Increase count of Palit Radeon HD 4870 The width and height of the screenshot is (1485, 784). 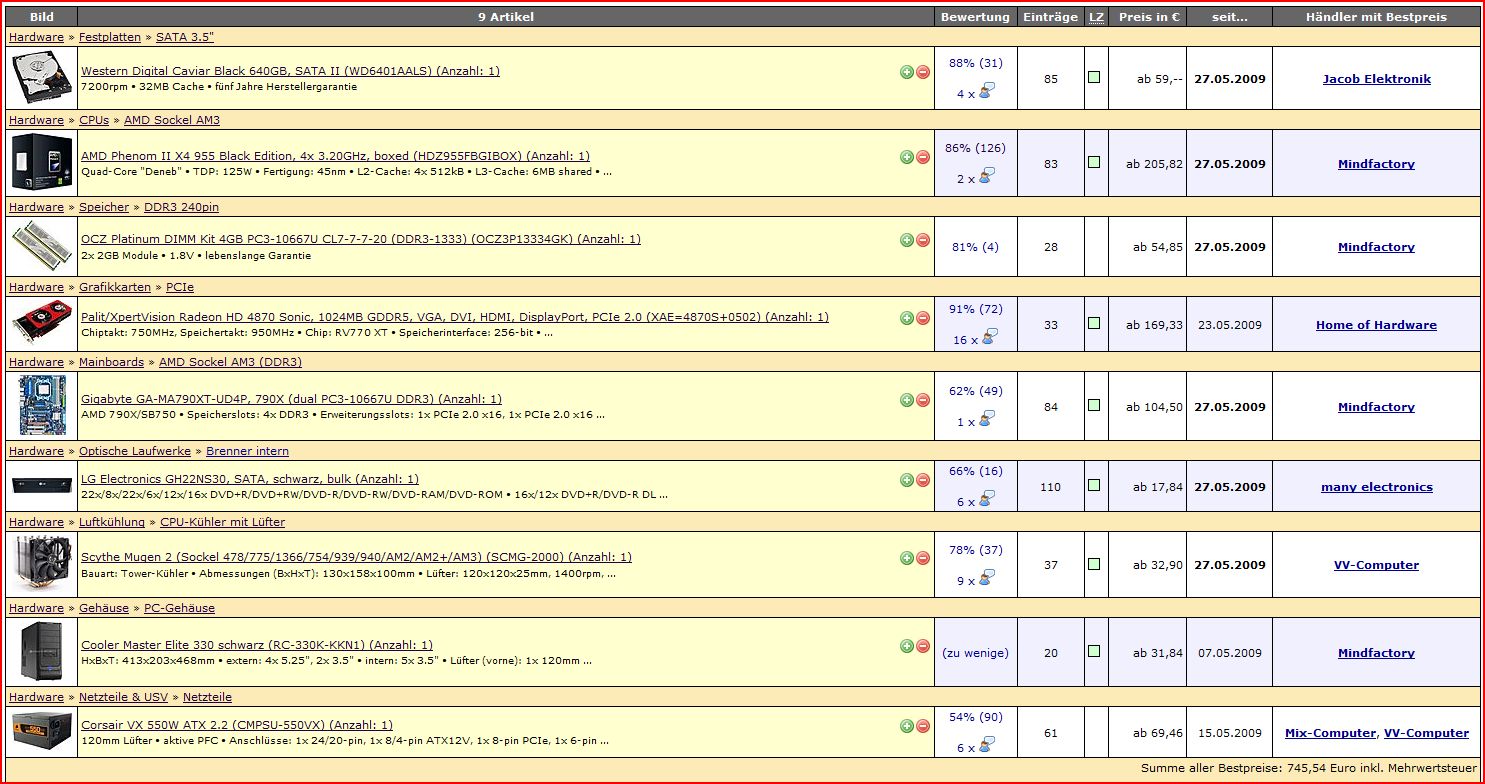coord(906,318)
